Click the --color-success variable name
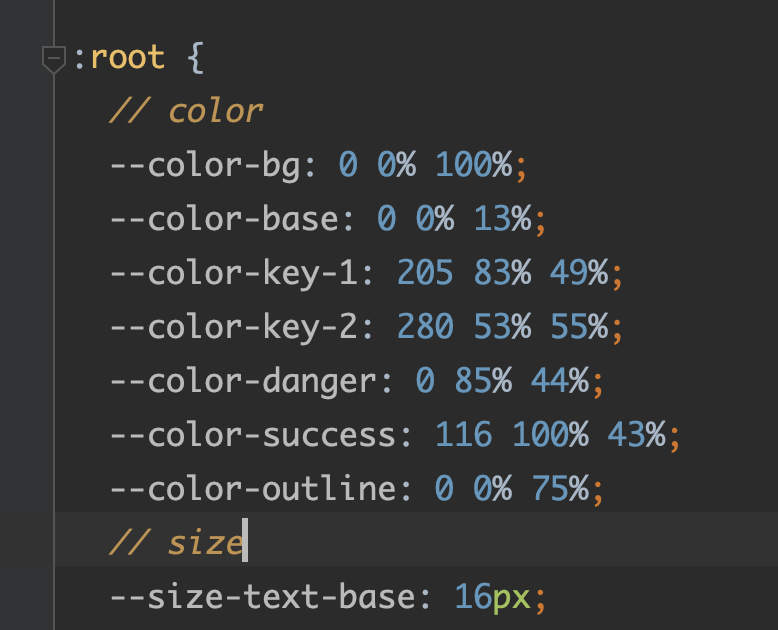778x630 pixels. [253, 435]
